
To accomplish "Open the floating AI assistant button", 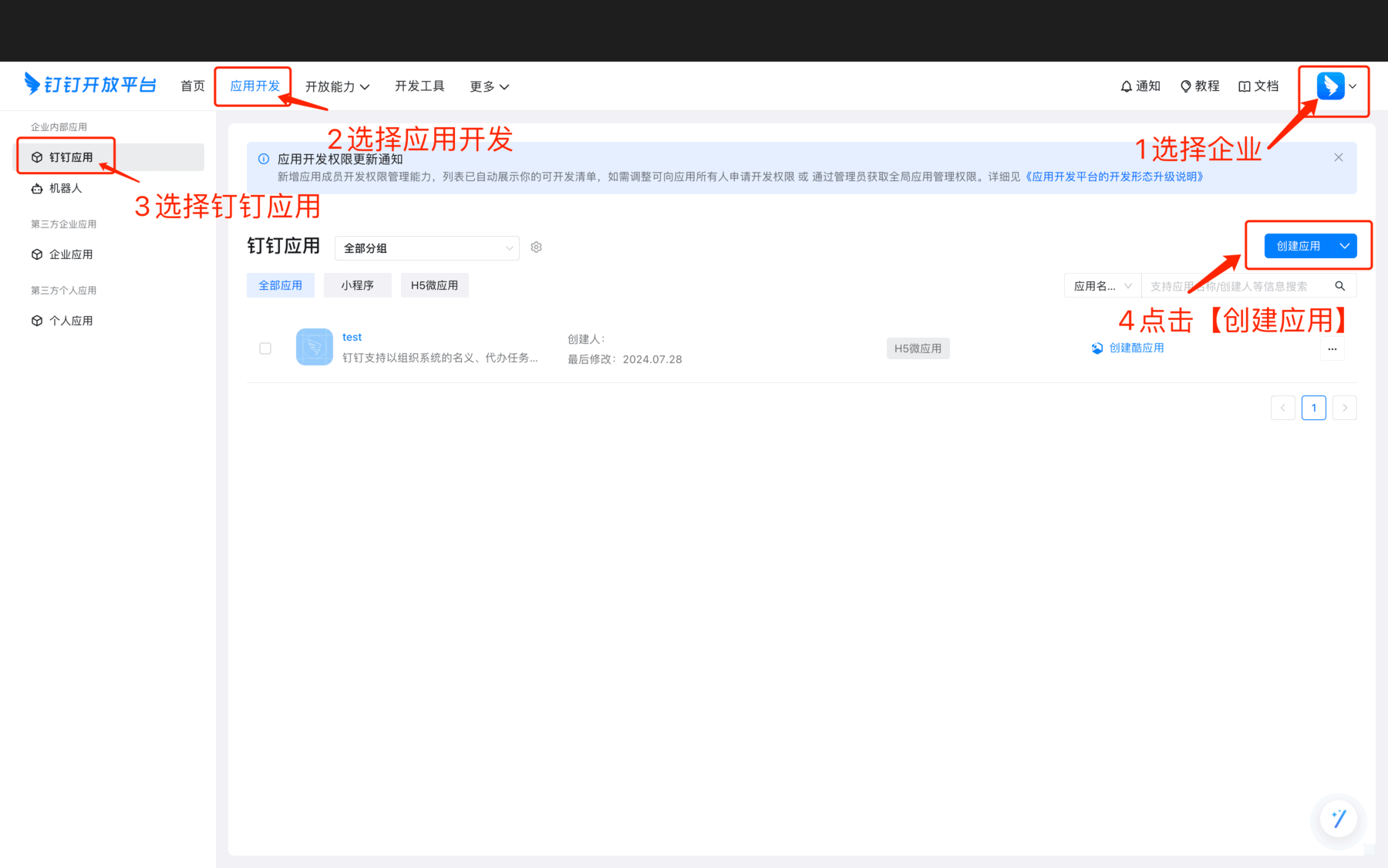I will [x=1339, y=819].
